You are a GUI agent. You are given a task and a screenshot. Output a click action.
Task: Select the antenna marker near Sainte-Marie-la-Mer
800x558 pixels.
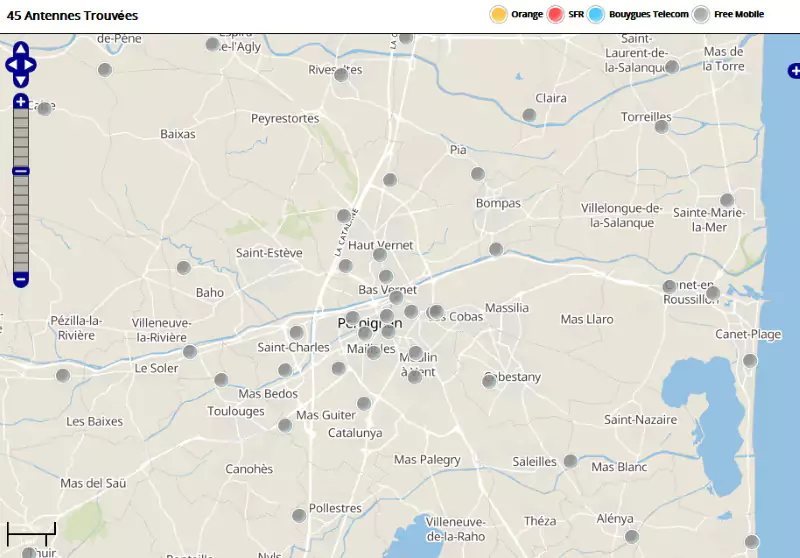pos(727,200)
